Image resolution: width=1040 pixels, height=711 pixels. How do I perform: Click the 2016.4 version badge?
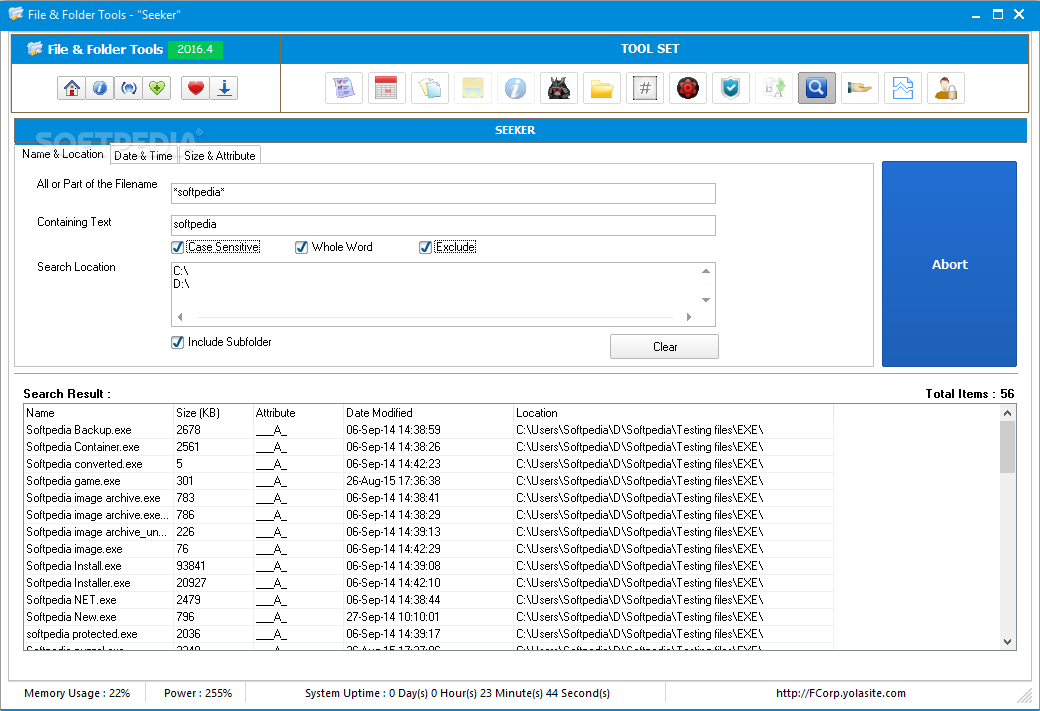(x=195, y=49)
